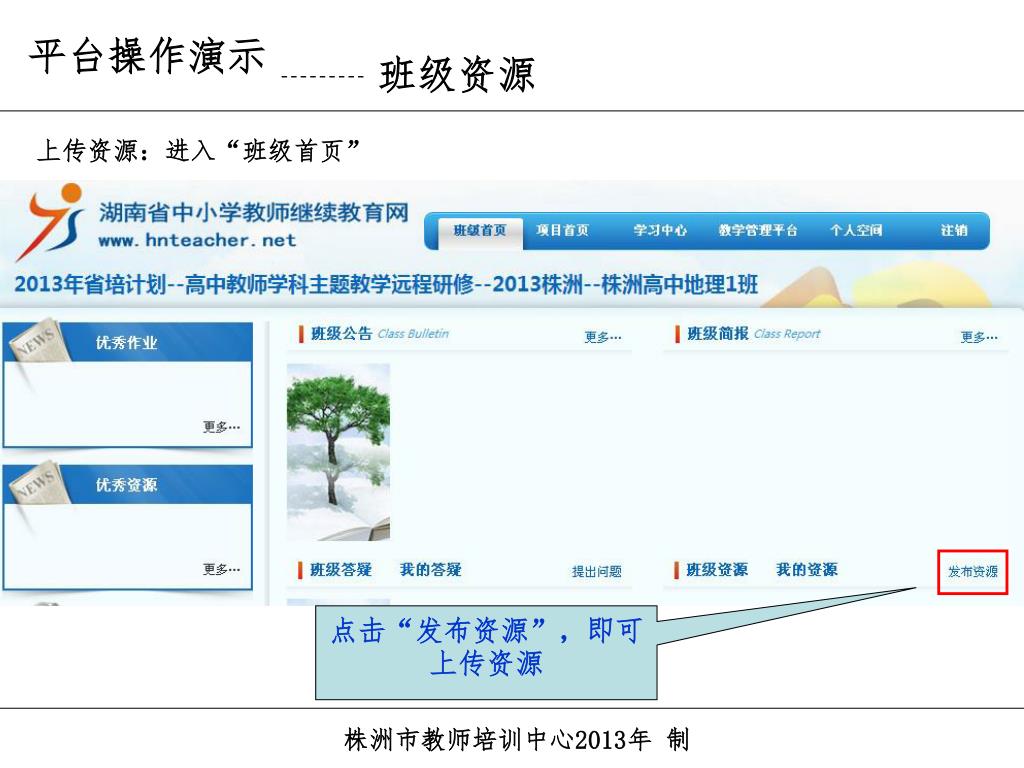Click the site logo of 湖南省中小学教师继续教育网
Viewport: 1024px width, 768px height.
(50, 222)
